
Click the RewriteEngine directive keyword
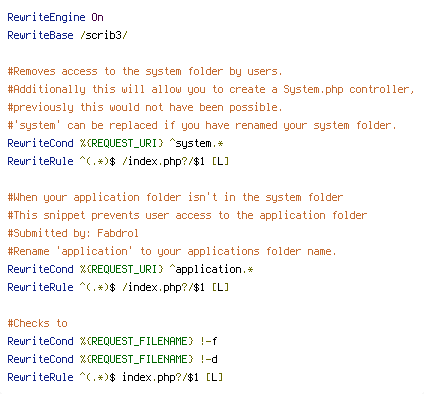tap(46, 17)
